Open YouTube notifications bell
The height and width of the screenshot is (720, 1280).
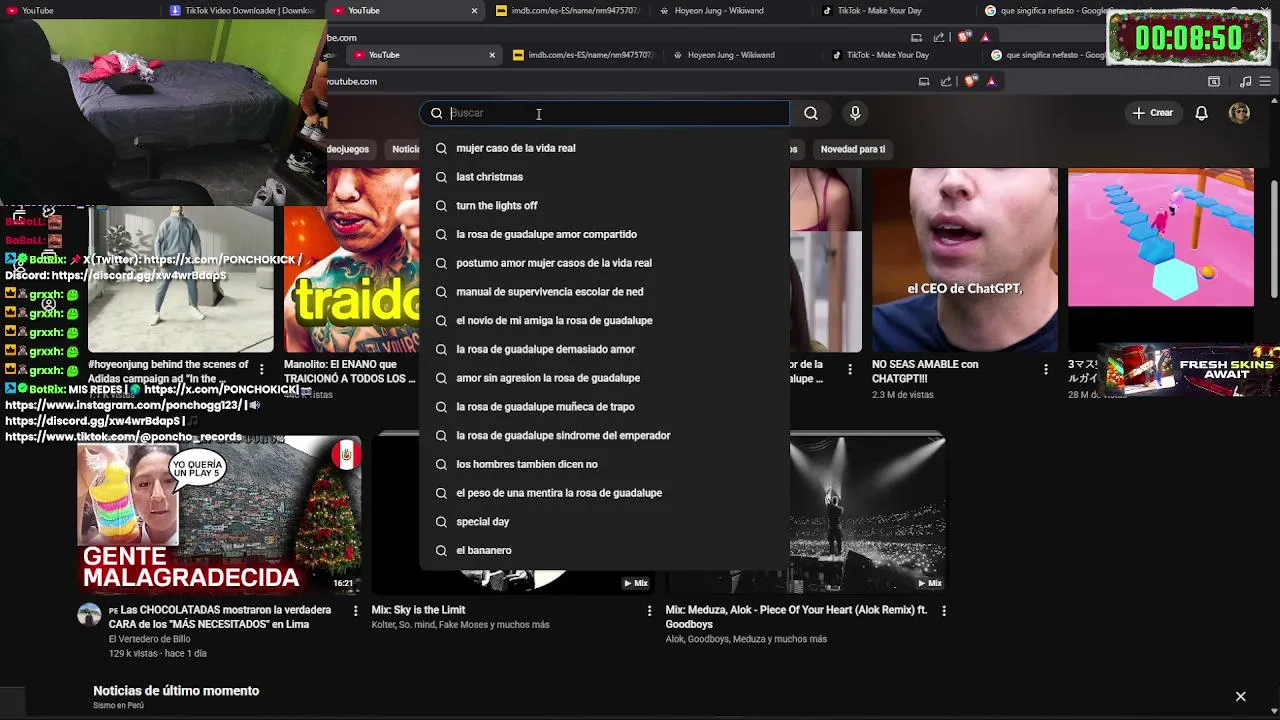pos(1202,113)
